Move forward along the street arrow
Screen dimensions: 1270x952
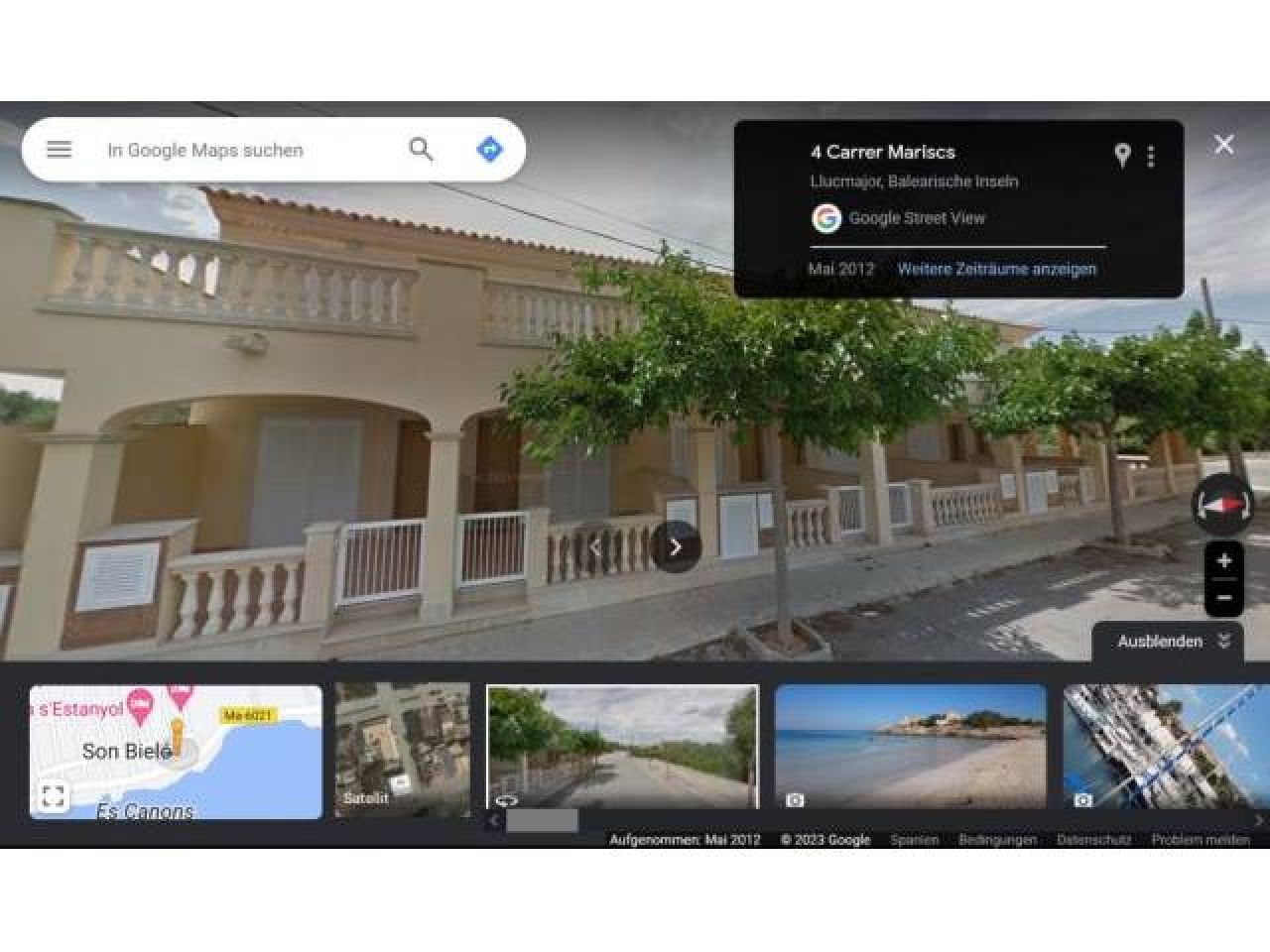[676, 547]
